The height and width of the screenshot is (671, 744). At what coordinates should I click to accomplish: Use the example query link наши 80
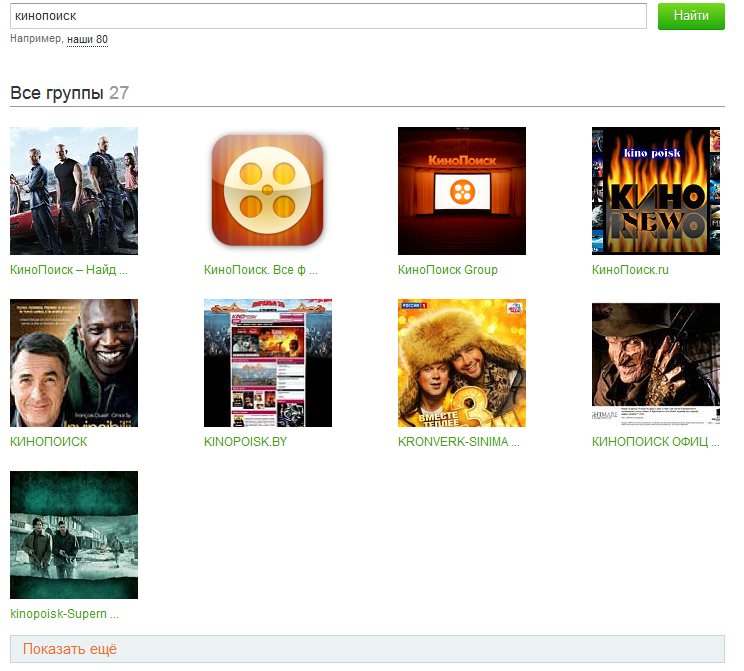87,39
